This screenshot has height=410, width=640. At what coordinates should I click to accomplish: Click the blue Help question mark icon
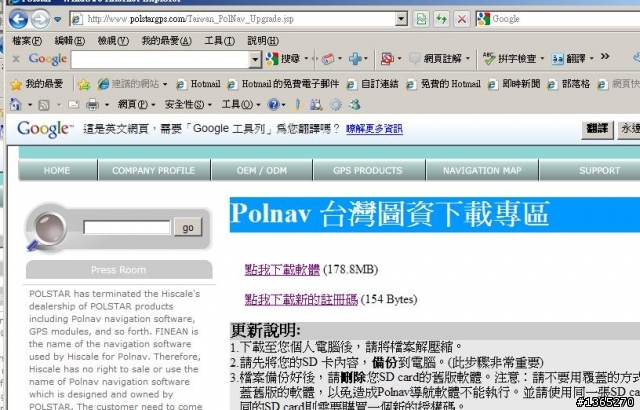[273, 105]
